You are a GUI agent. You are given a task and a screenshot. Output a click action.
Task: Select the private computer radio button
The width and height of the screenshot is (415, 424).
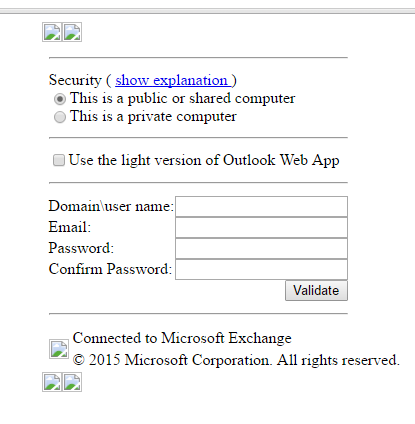60,117
